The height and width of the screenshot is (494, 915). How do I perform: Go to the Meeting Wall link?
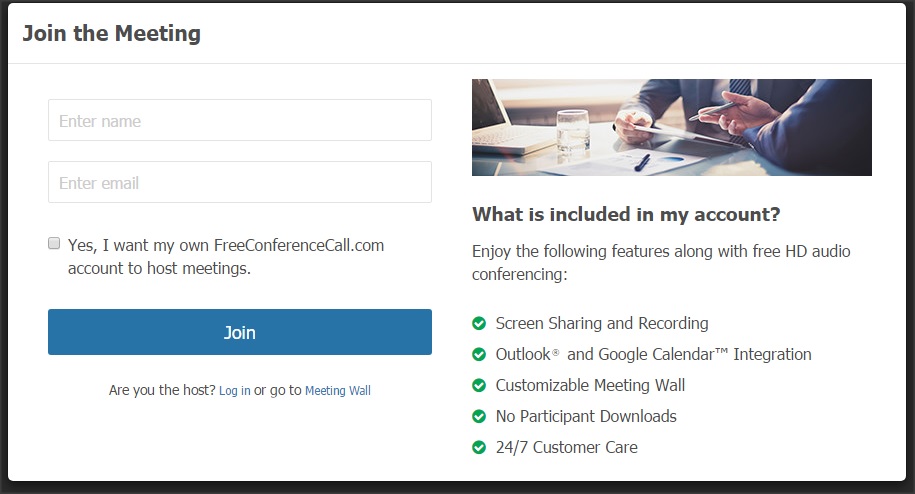[x=338, y=390]
